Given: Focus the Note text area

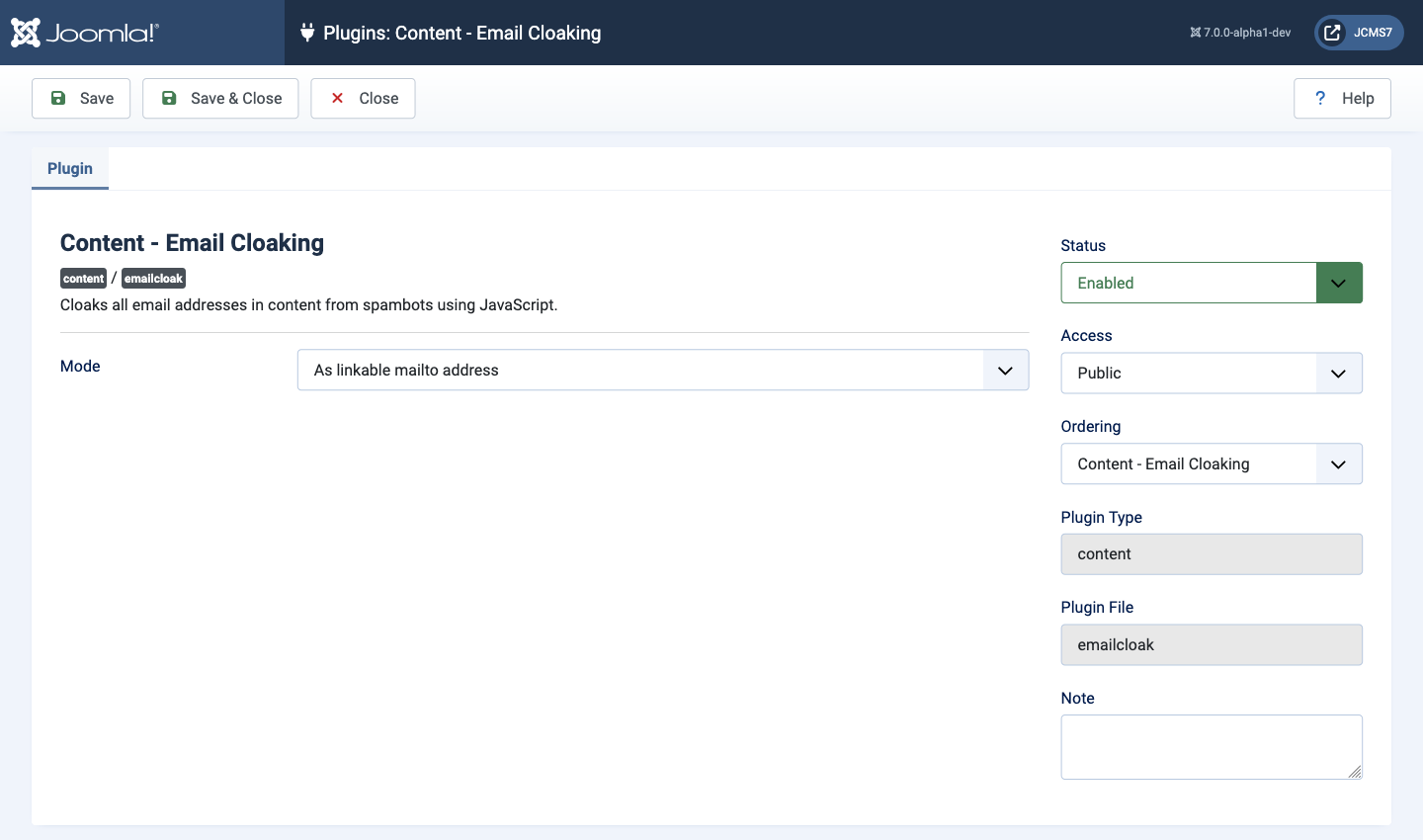Looking at the screenshot, I should [x=1212, y=747].
